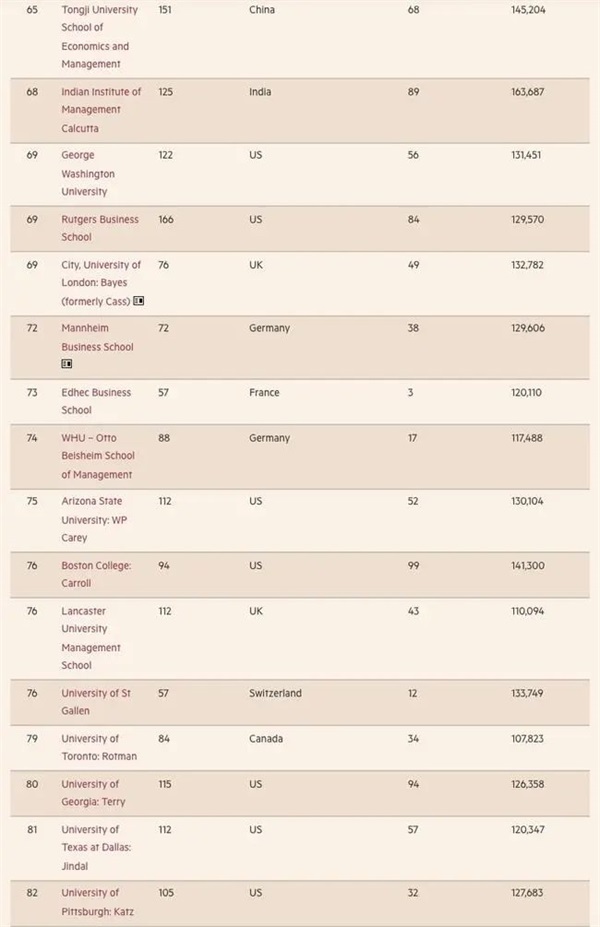600x927 pixels.
Task: Open WHU – Otto Beisheim School link
Action: [x=96, y=456]
